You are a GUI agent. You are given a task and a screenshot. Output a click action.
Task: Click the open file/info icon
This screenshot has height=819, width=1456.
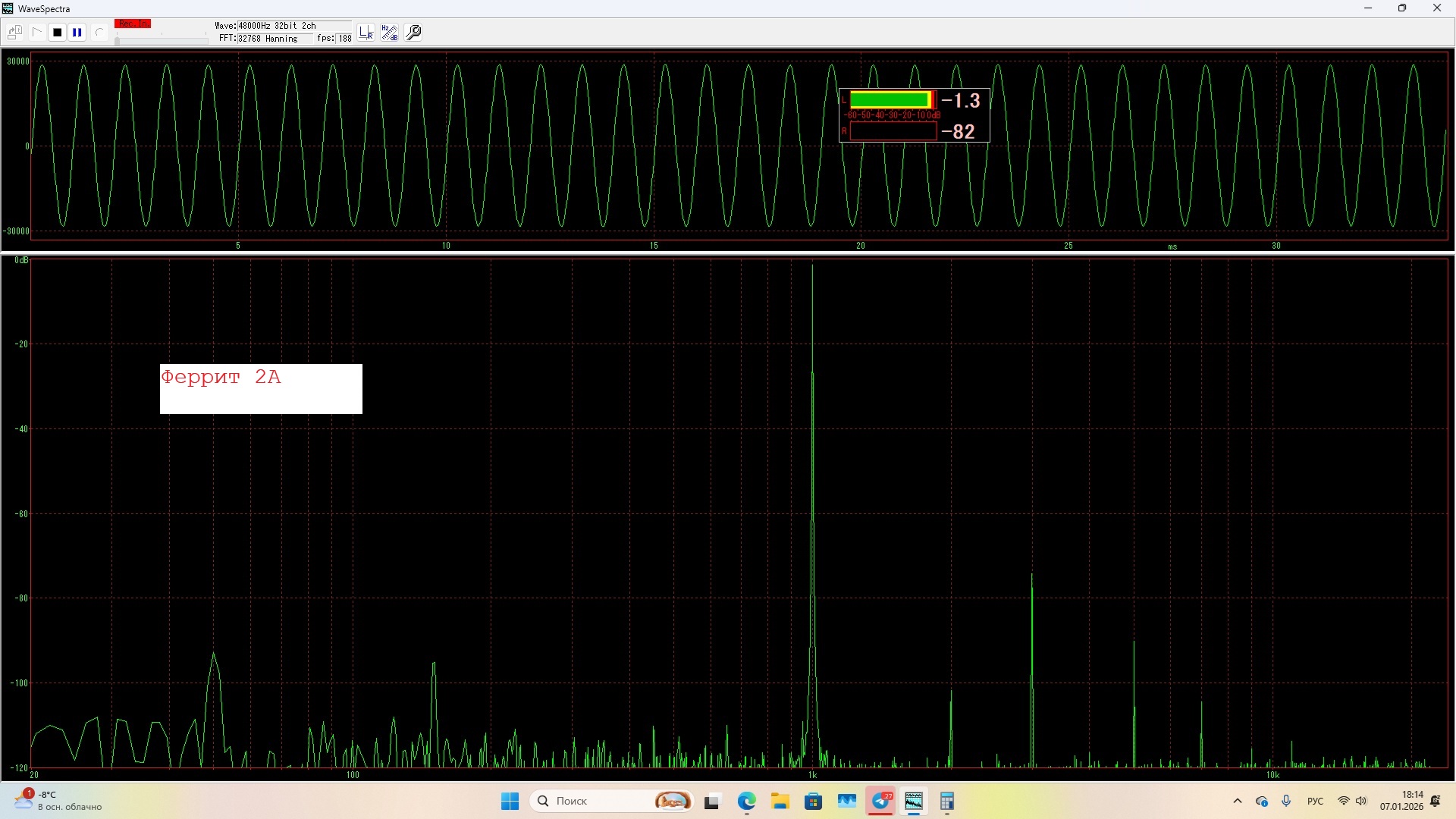(x=14, y=33)
